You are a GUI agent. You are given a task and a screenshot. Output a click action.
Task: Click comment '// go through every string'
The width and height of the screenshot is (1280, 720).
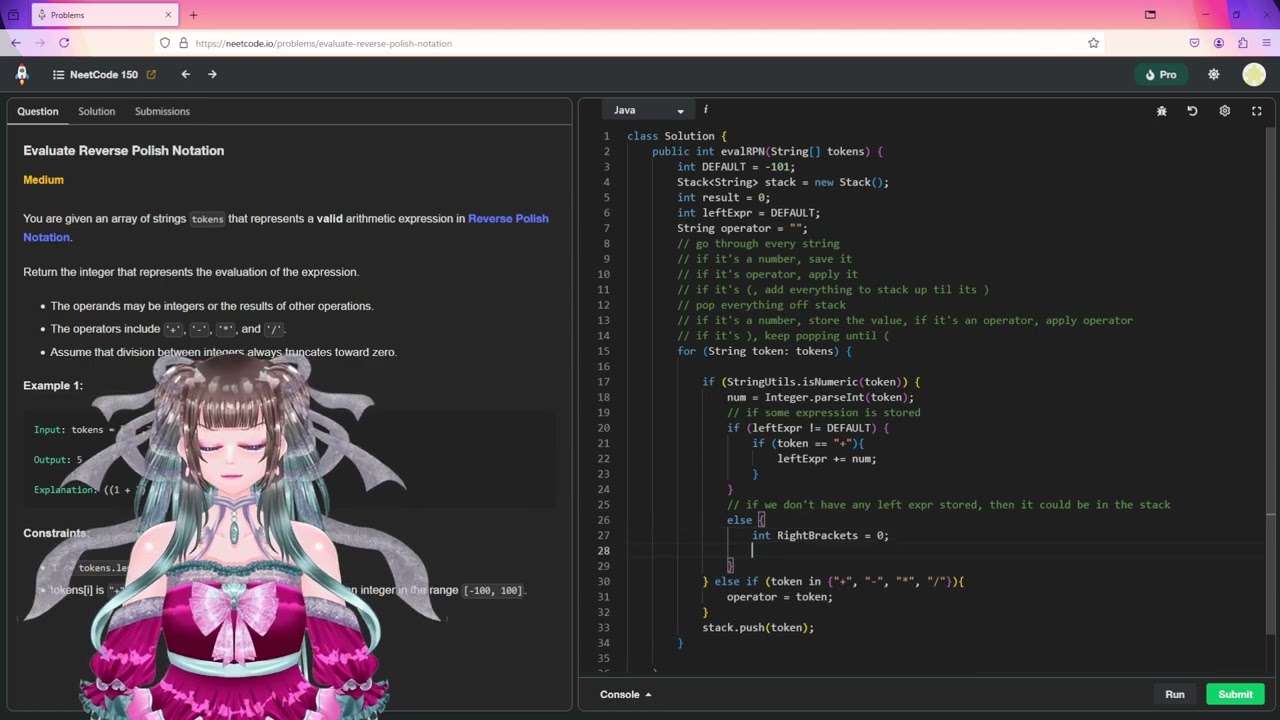click(x=758, y=244)
